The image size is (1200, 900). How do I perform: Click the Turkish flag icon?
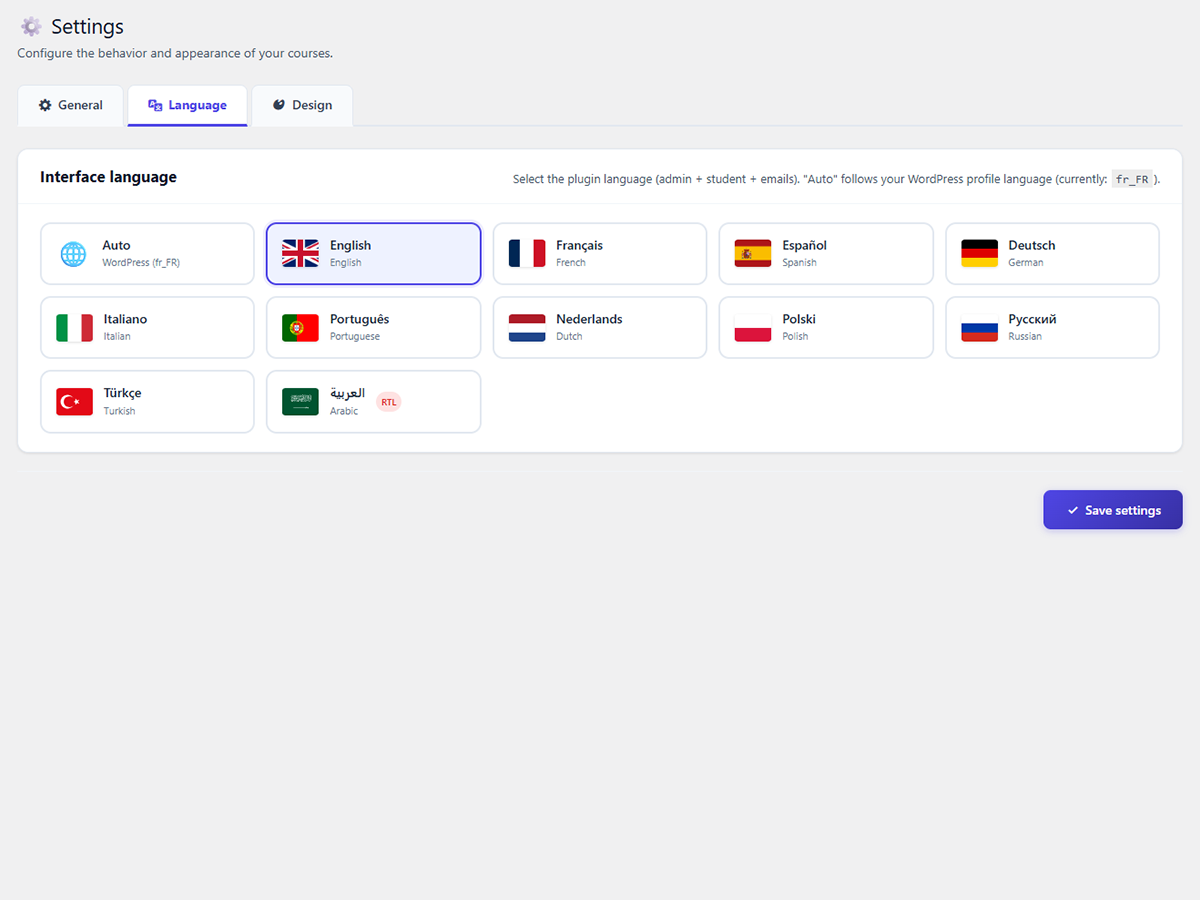point(74,402)
